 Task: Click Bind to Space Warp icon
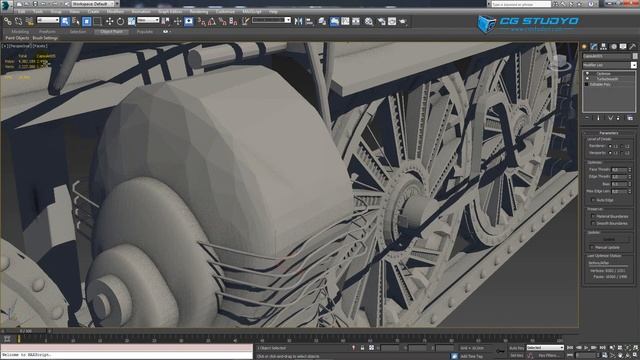tap(29, 21)
